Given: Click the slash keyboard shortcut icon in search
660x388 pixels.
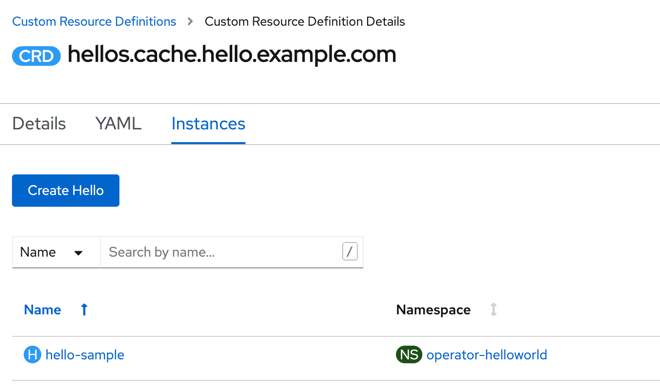Looking at the screenshot, I should point(349,252).
